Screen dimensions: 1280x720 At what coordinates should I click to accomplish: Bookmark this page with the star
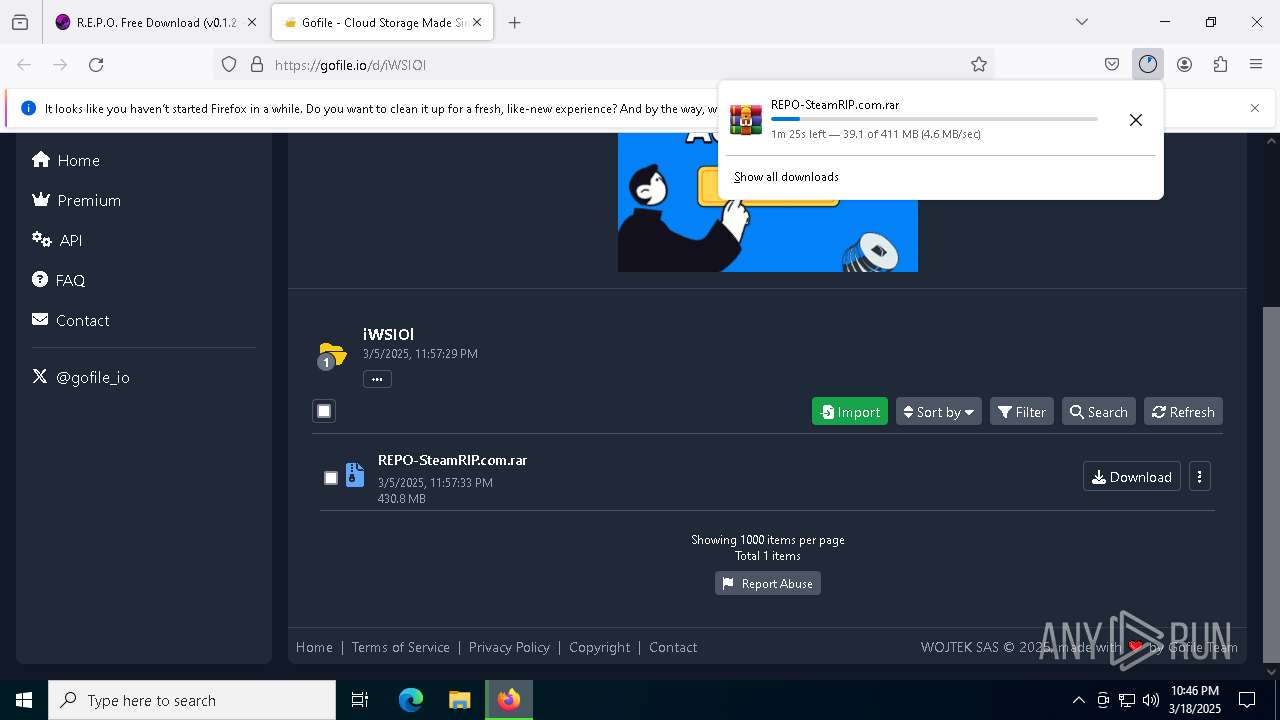pyautogui.click(x=979, y=64)
